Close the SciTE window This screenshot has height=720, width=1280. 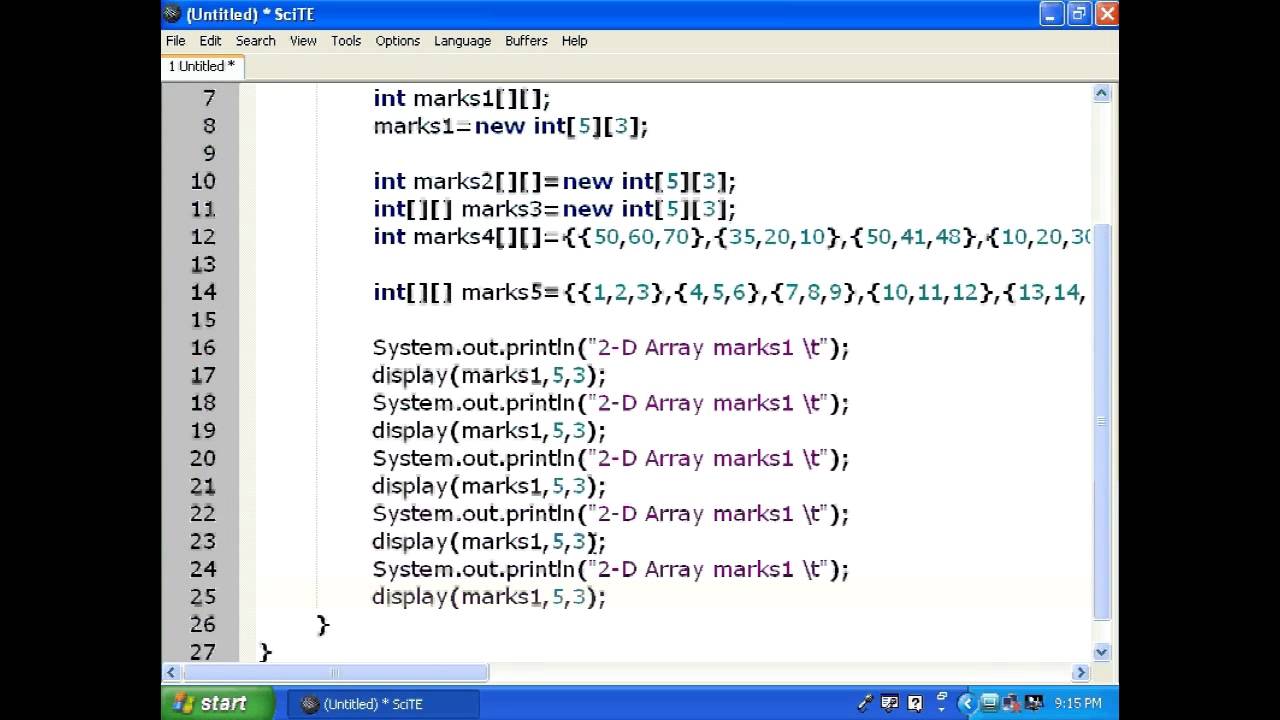point(1106,14)
